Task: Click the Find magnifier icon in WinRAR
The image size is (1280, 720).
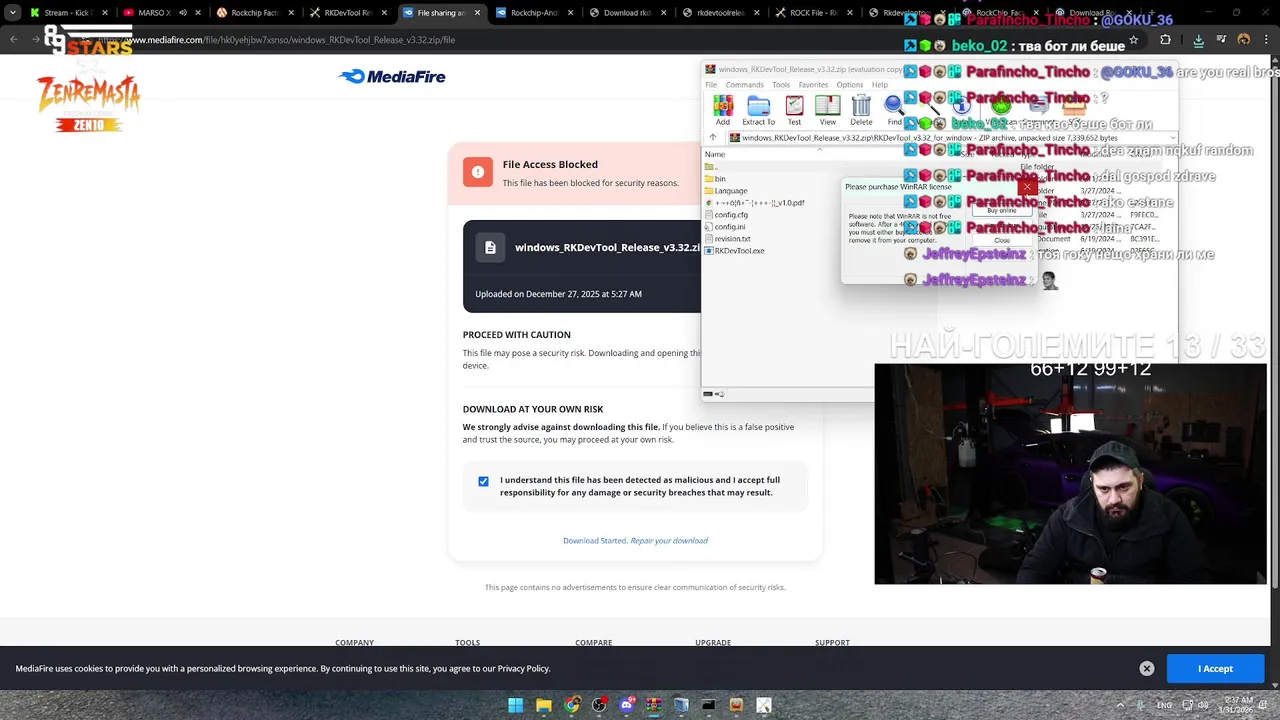Action: [894, 106]
